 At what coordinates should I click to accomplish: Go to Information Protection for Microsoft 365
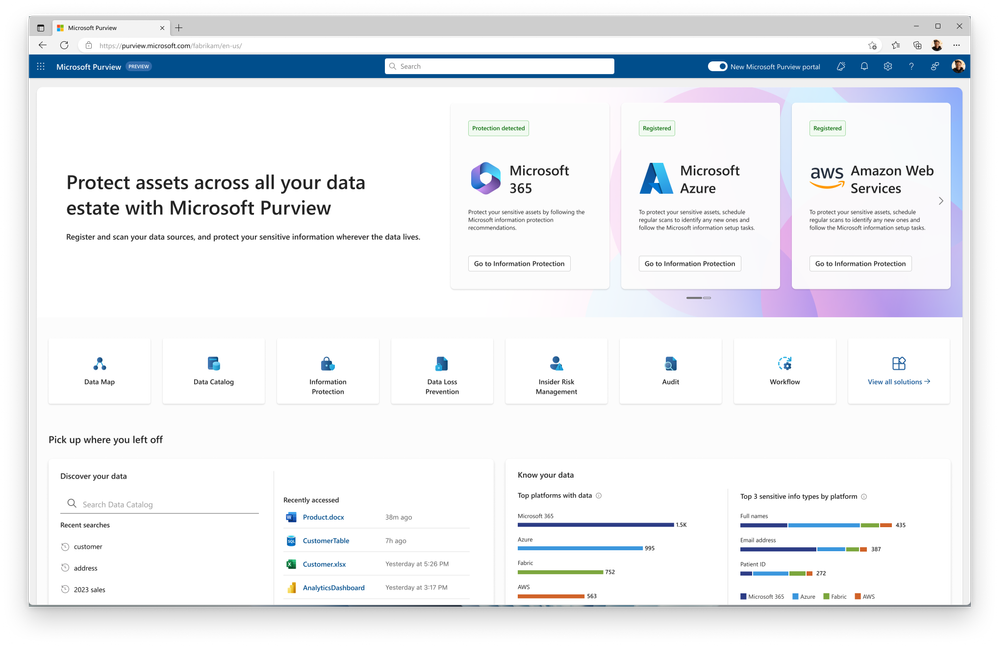click(x=519, y=264)
